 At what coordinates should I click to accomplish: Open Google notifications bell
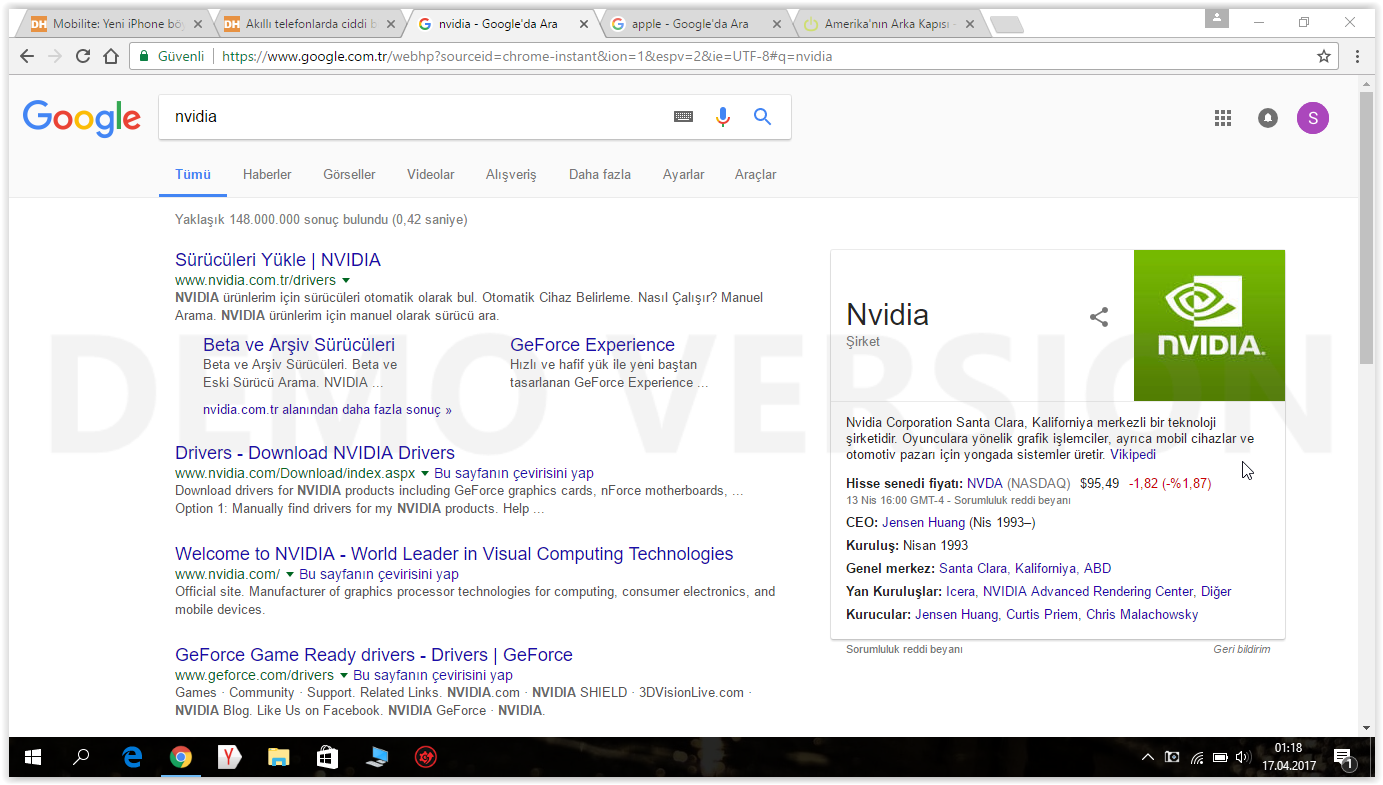pos(1267,118)
